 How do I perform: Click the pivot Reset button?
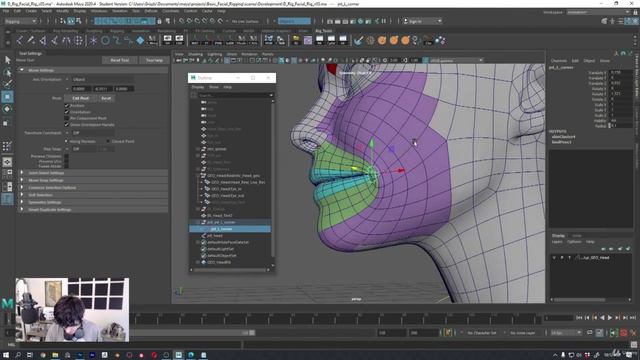pyautogui.click(x=106, y=98)
